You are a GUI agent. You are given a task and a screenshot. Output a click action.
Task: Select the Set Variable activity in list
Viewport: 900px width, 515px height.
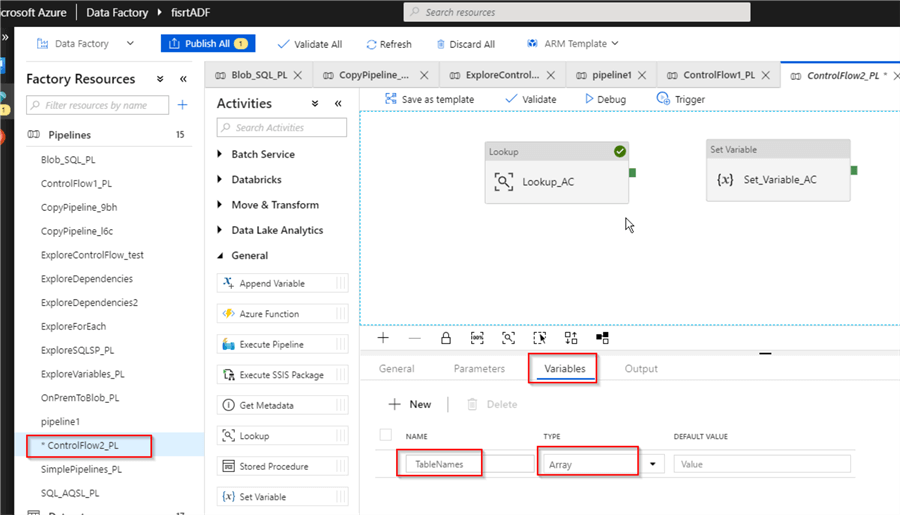click(x=282, y=497)
